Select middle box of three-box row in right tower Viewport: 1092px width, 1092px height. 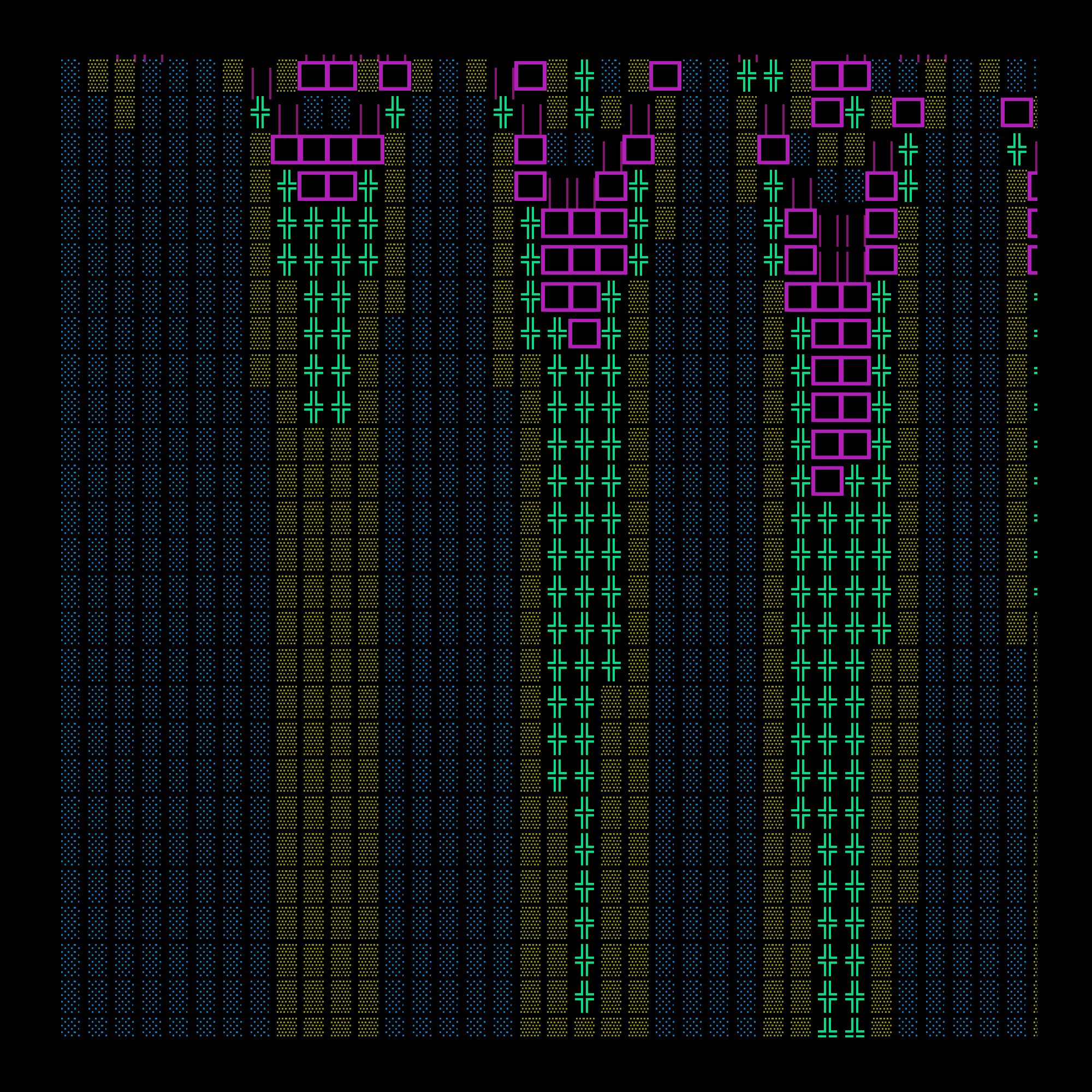coord(827,296)
